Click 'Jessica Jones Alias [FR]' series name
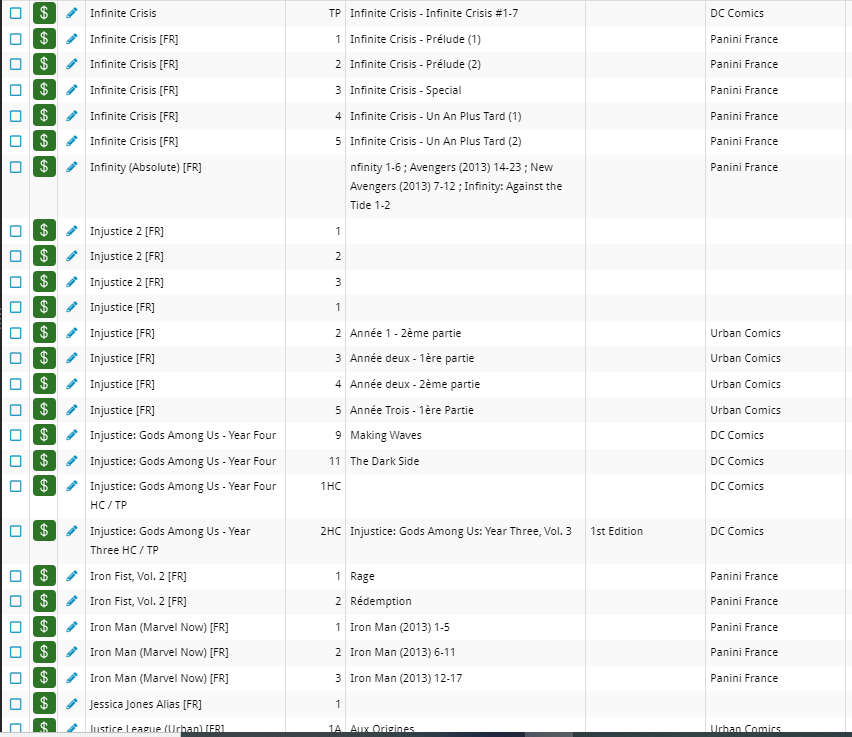This screenshot has height=737, width=852. [146, 704]
